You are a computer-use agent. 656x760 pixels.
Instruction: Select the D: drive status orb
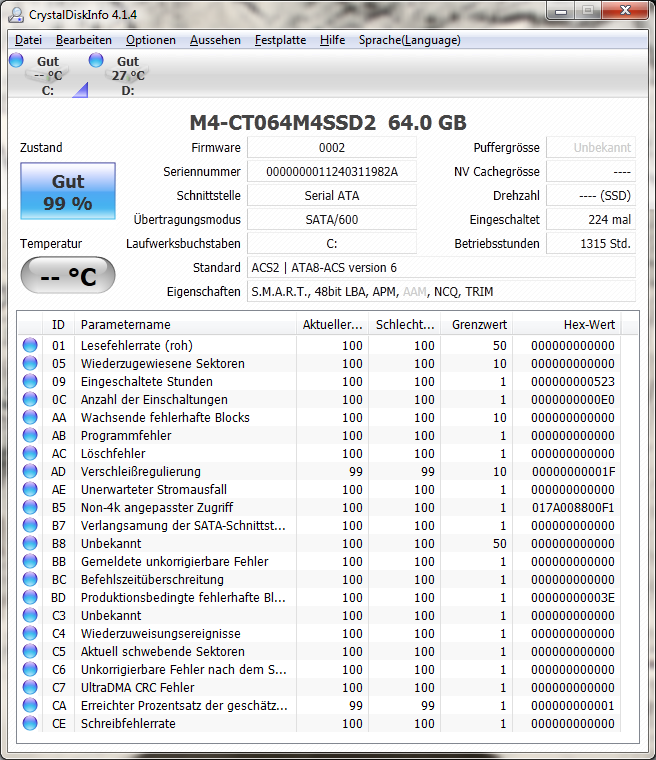96,60
